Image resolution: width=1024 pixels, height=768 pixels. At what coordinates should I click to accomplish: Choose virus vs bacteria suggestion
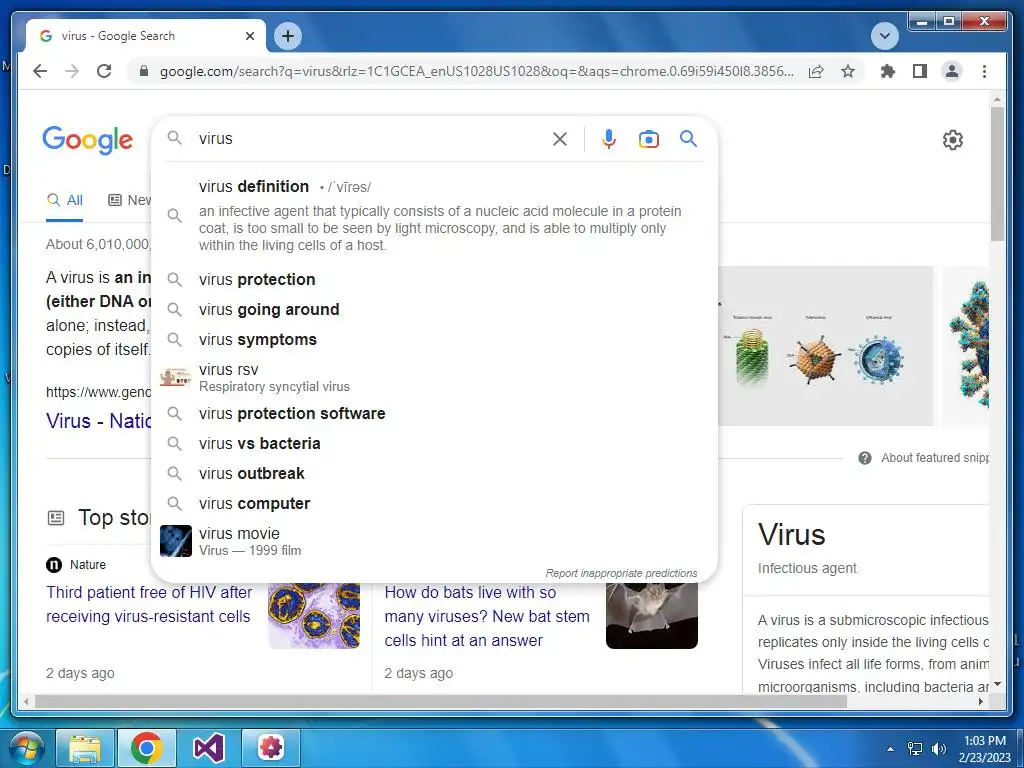pyautogui.click(x=434, y=443)
